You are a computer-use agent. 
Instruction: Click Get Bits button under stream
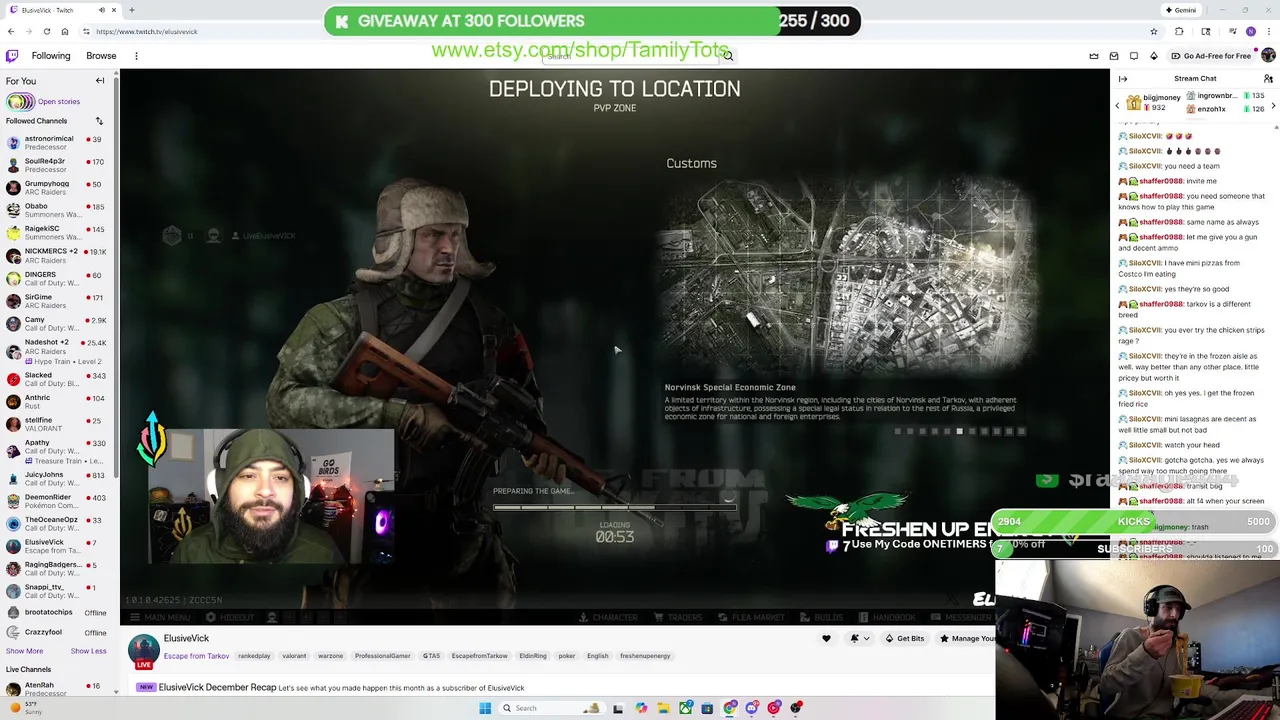pyautogui.click(x=904, y=638)
